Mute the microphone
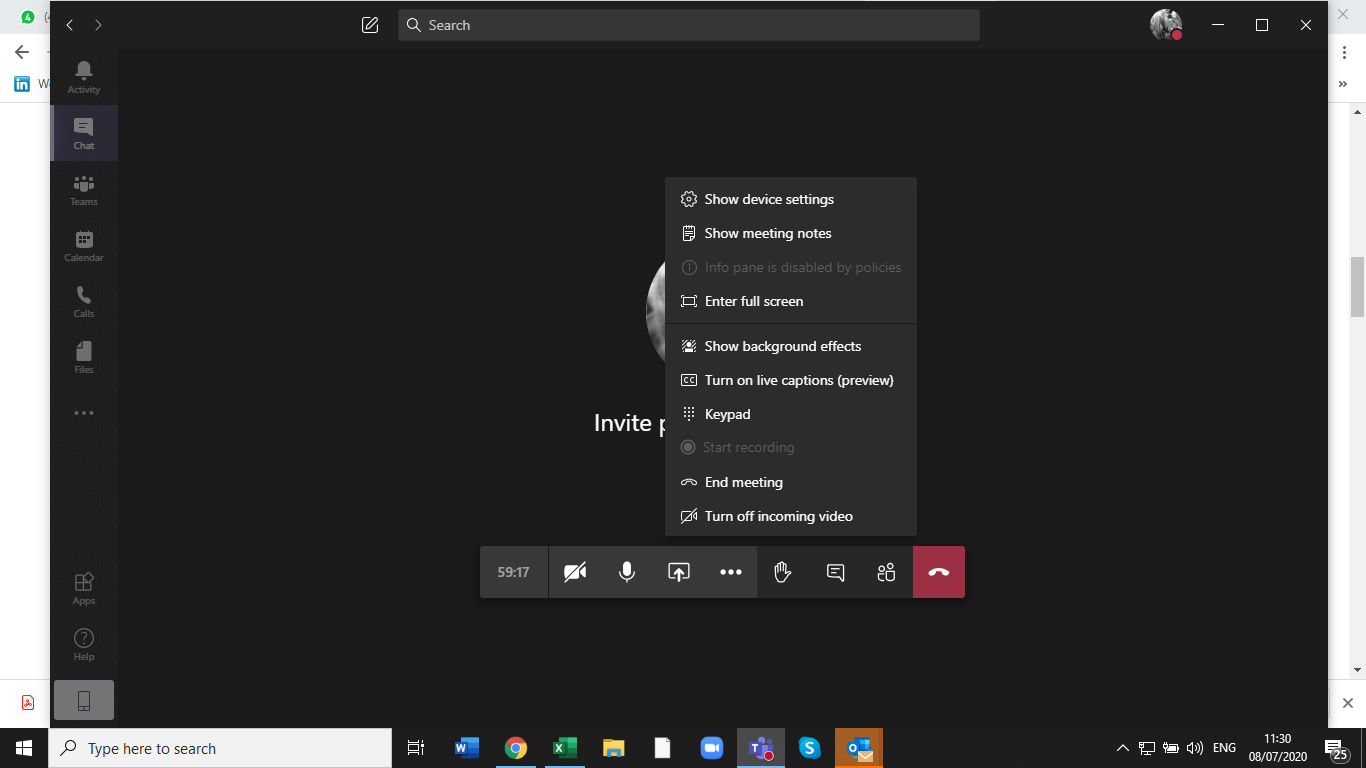 point(627,572)
